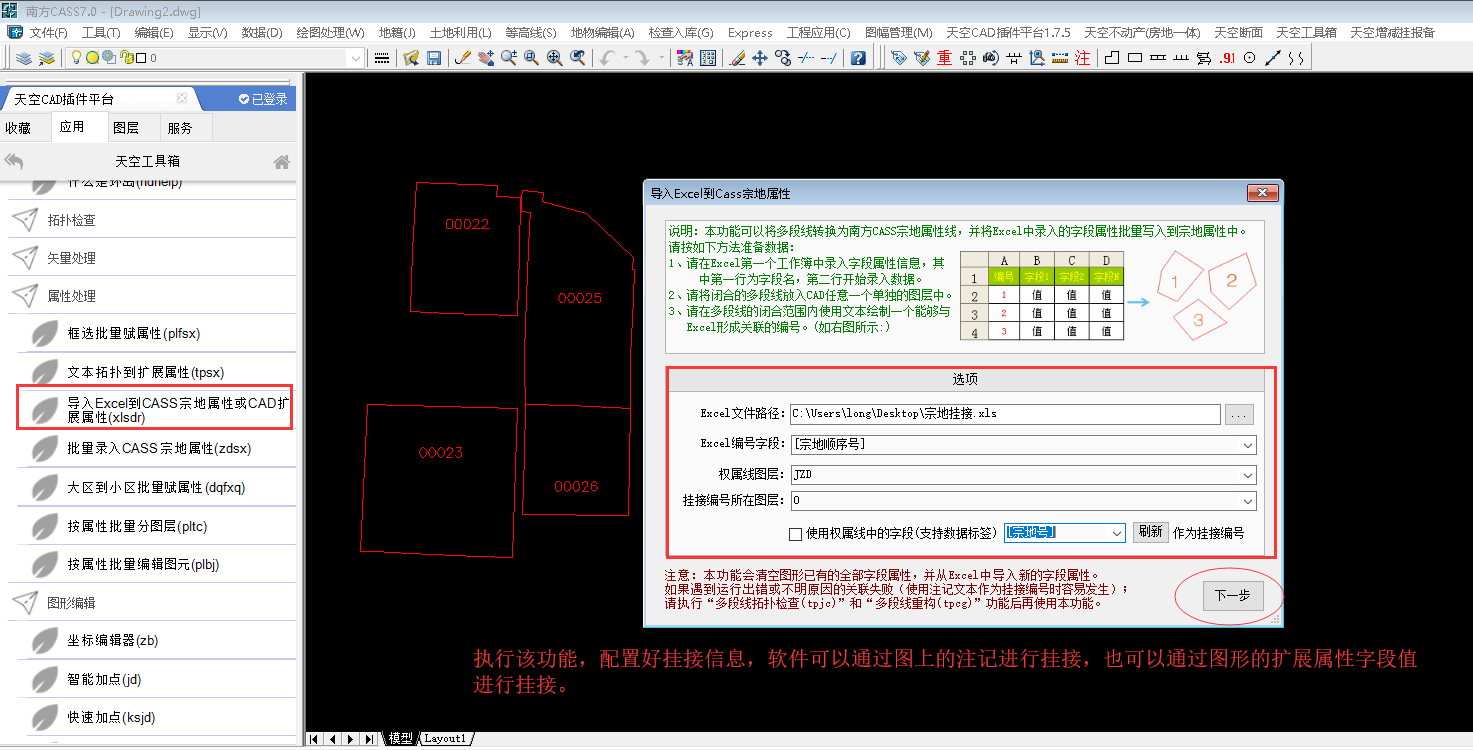Switch to the 服务 tab
1473x750 pixels.
pos(180,128)
